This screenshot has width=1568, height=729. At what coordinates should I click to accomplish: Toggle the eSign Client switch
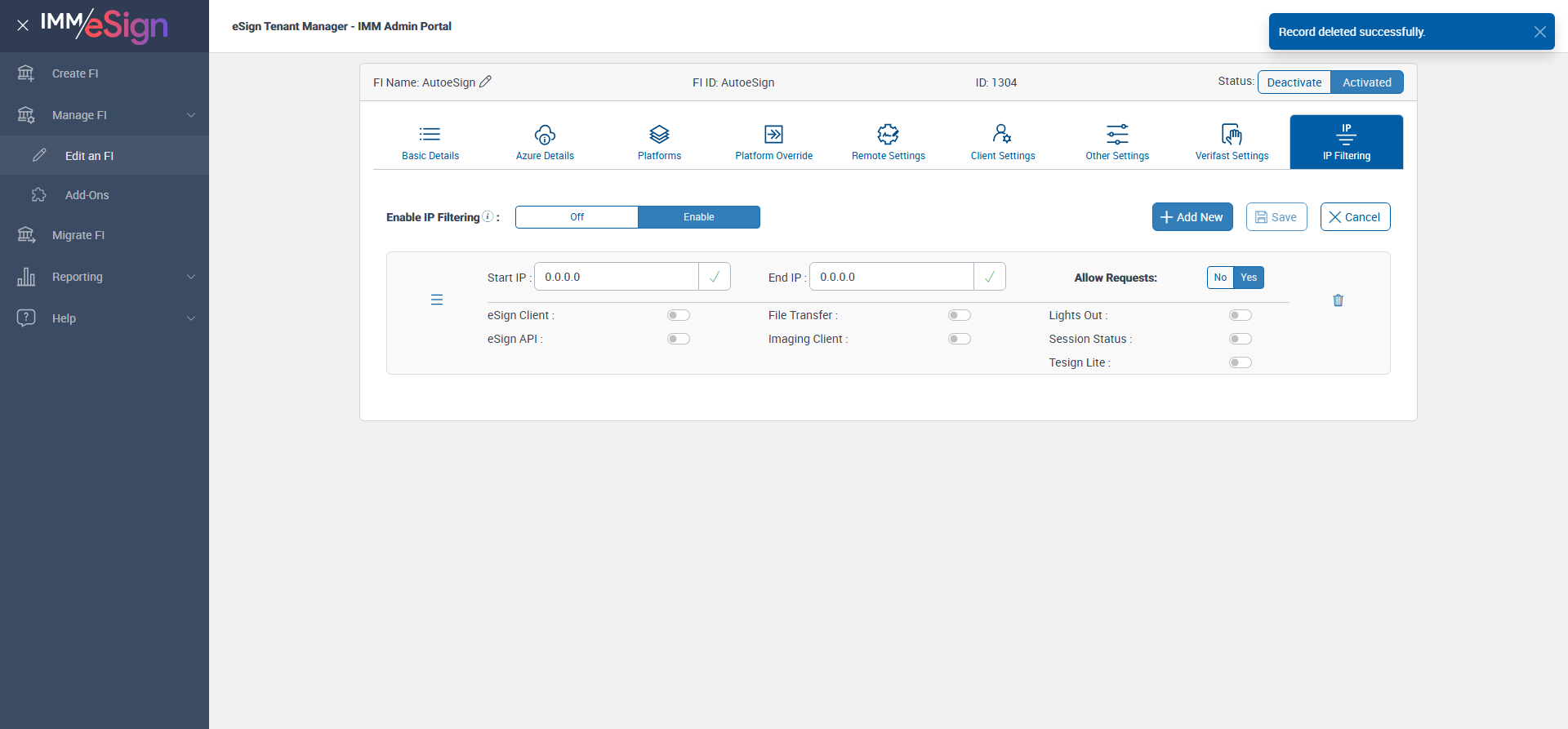[679, 315]
